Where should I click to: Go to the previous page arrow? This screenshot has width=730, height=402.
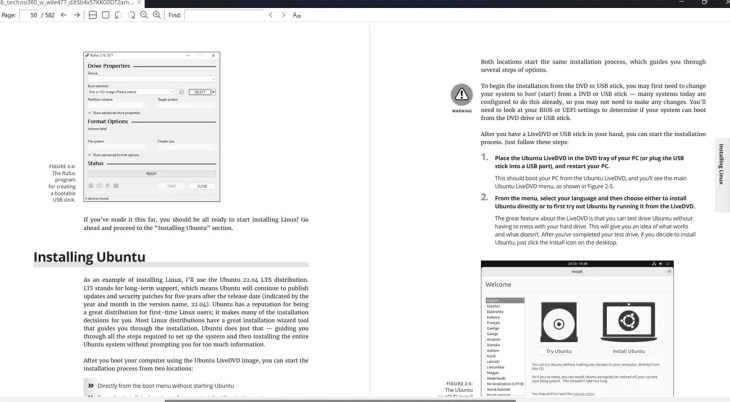point(64,15)
